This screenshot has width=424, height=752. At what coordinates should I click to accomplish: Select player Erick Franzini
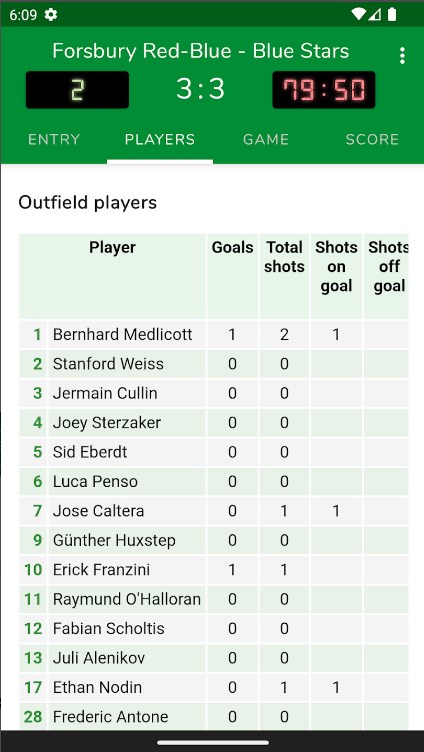pyautogui.click(x=101, y=570)
